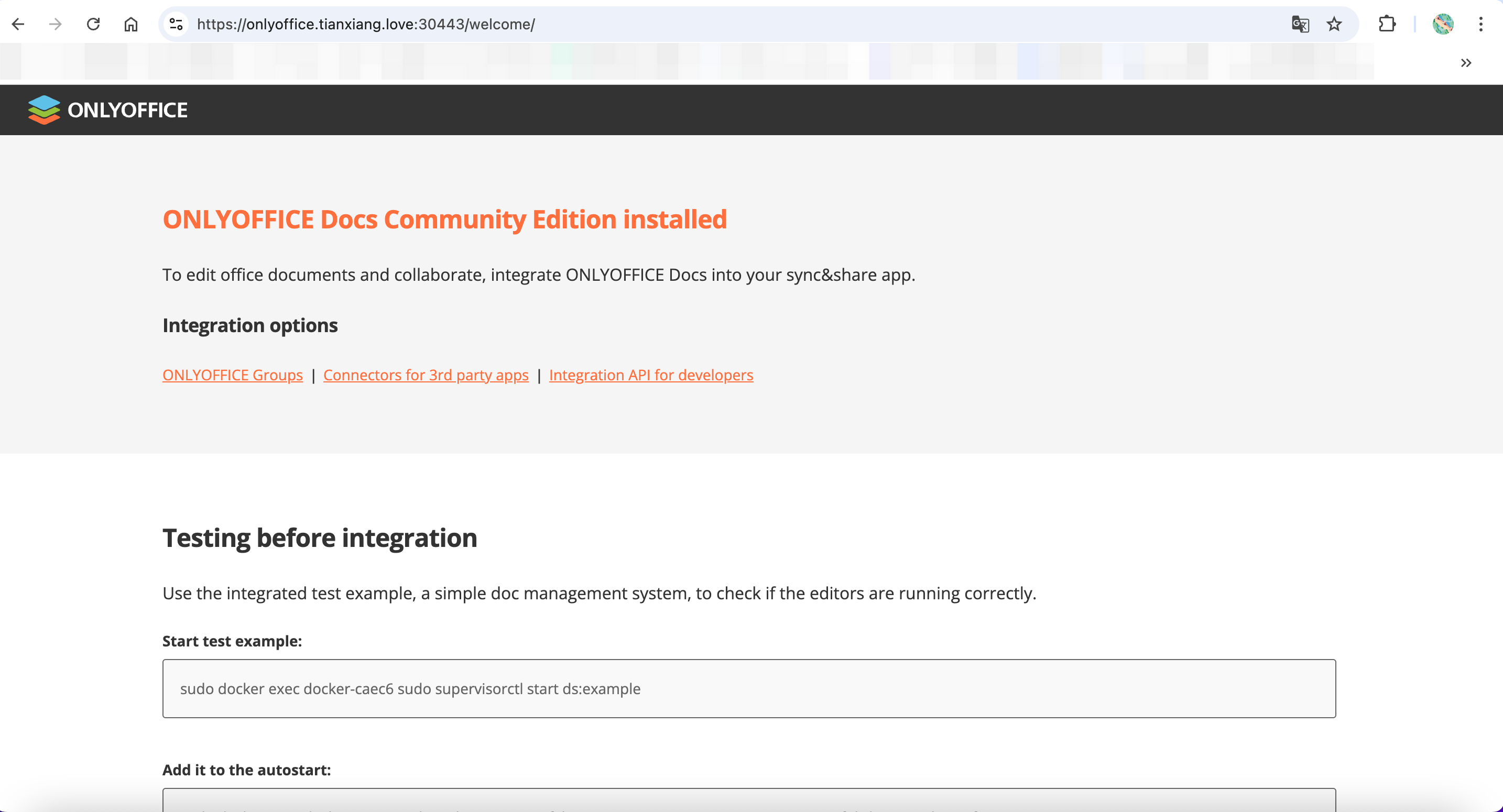The height and width of the screenshot is (812, 1503).
Task: Open Chrome three-dot menu
Action: (x=1481, y=24)
